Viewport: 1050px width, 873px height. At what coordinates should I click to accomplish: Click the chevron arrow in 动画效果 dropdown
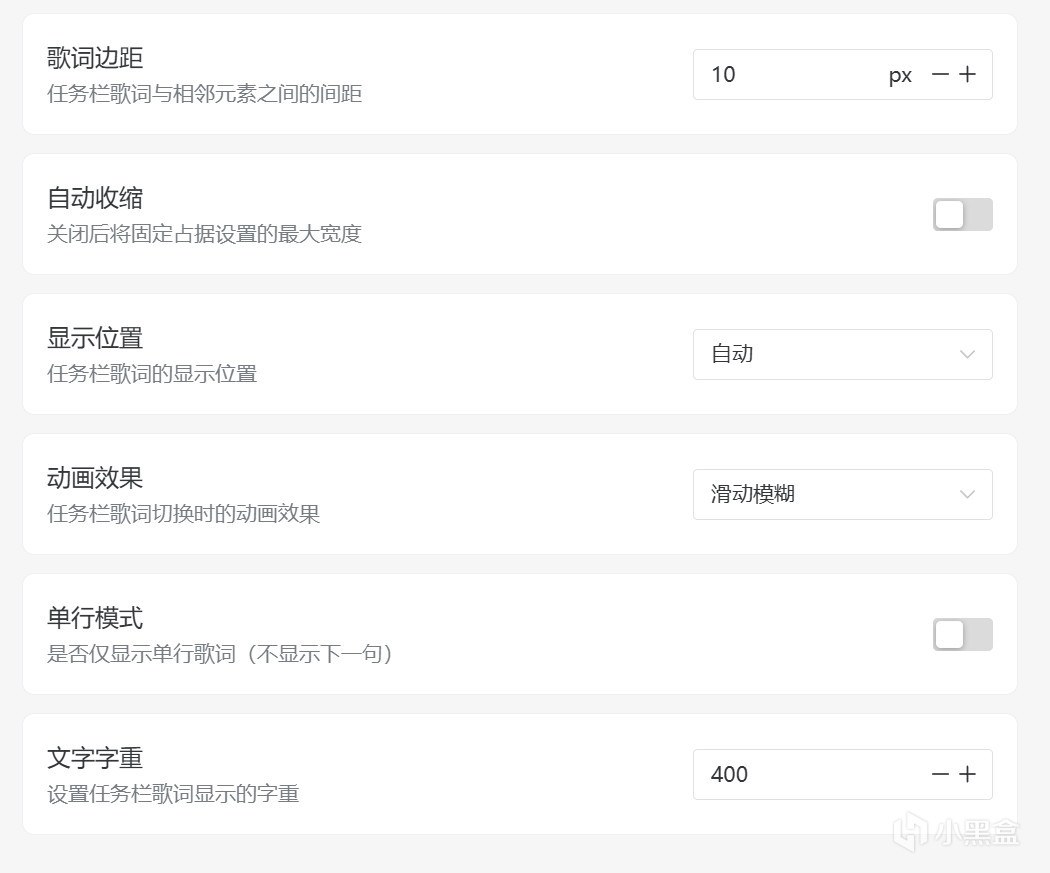click(967, 495)
